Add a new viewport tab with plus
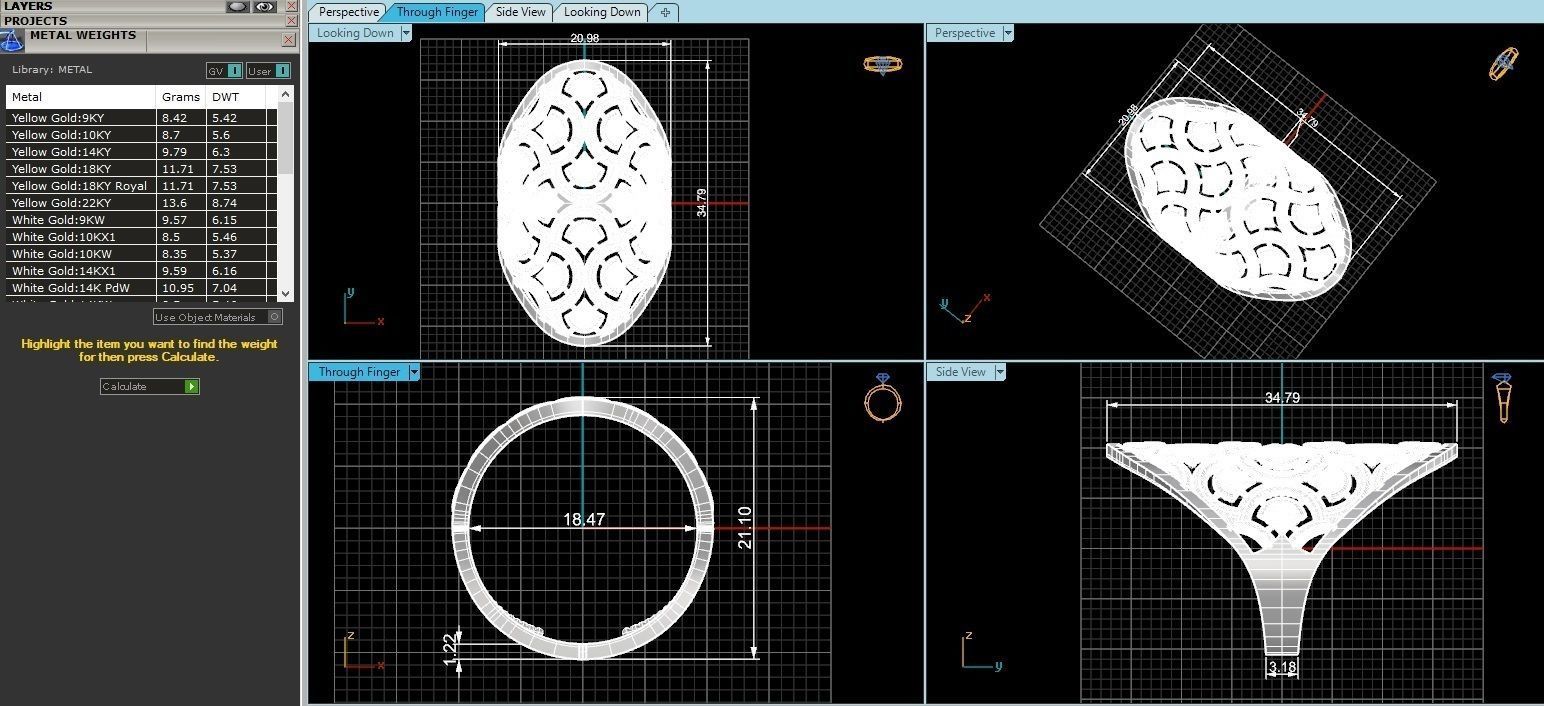This screenshot has height=706, width=1544. [664, 12]
